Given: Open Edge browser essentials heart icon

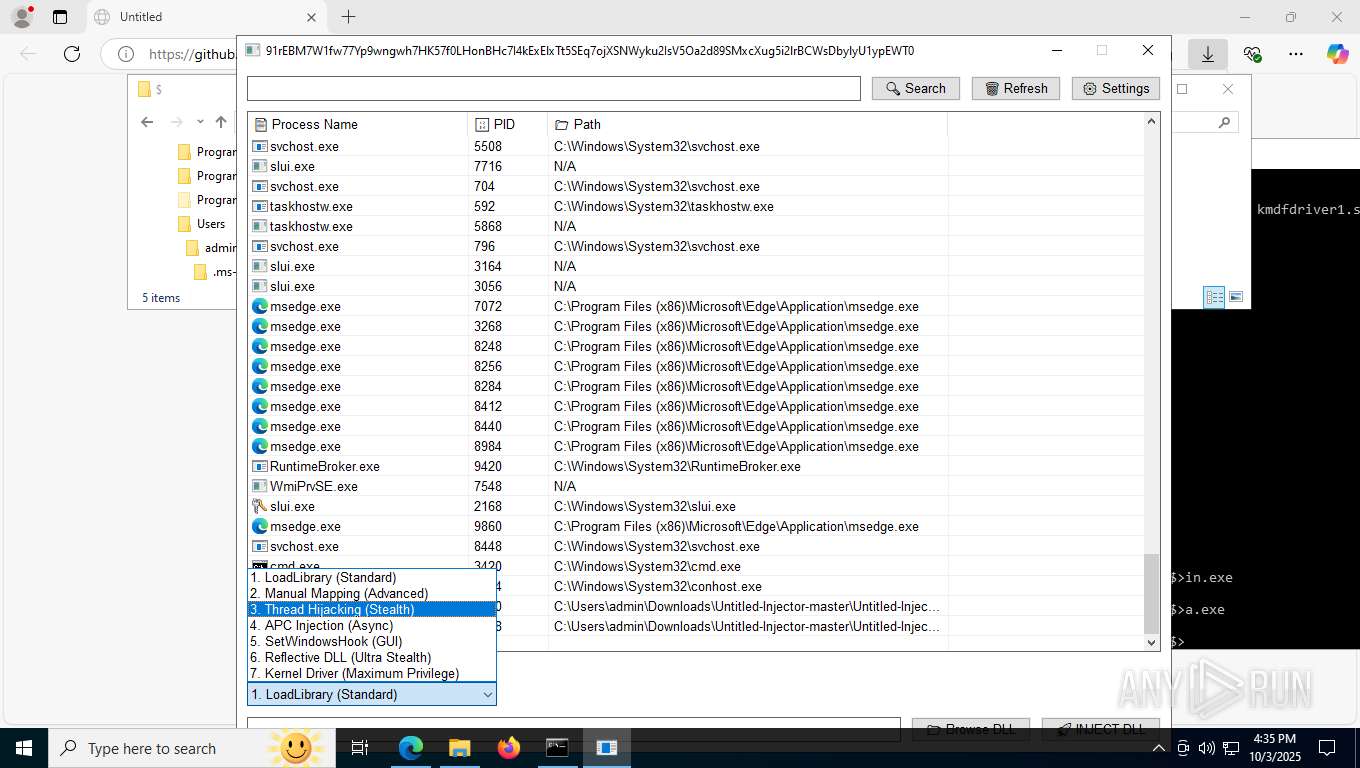Looking at the screenshot, I should (x=1252, y=54).
